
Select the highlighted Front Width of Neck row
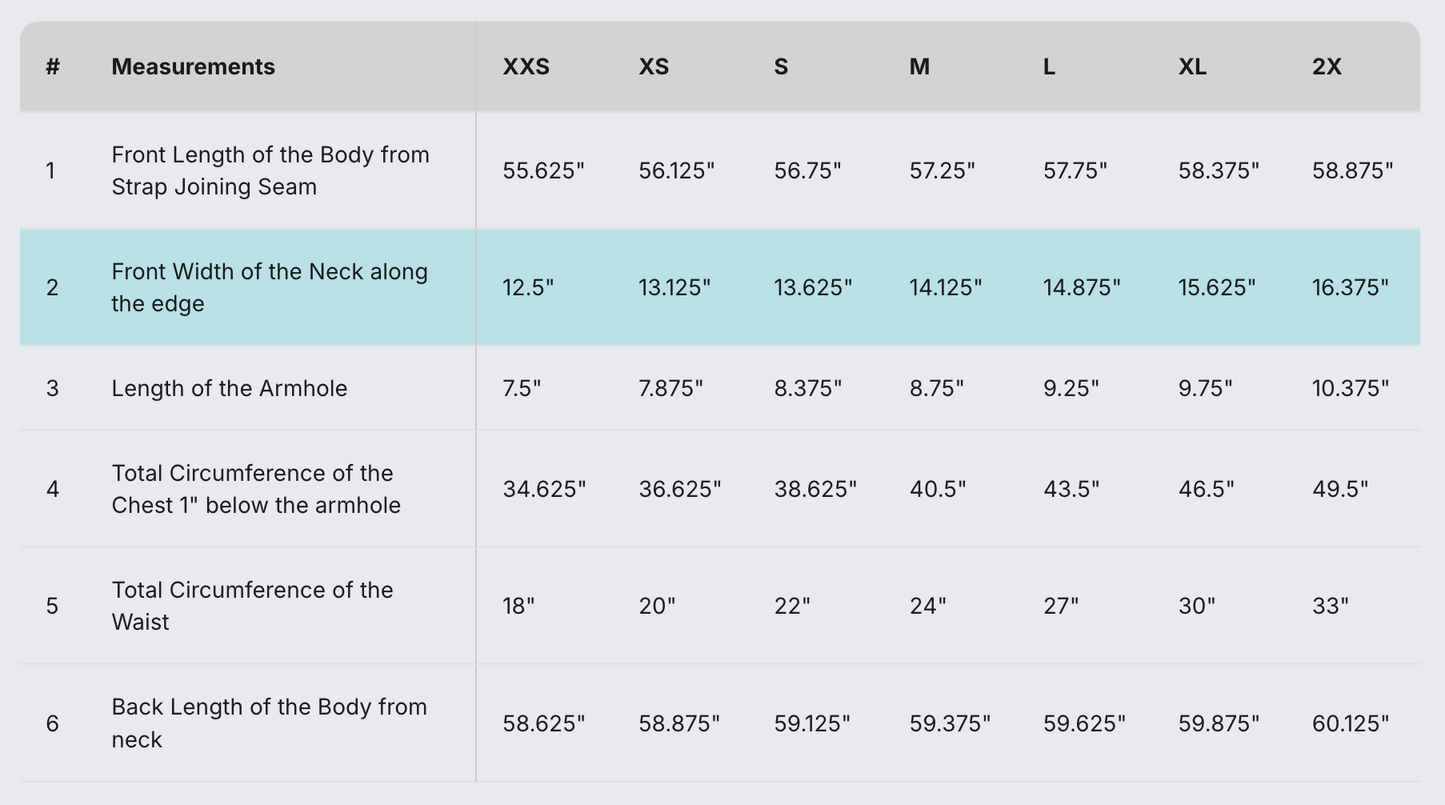[x=269, y=288]
